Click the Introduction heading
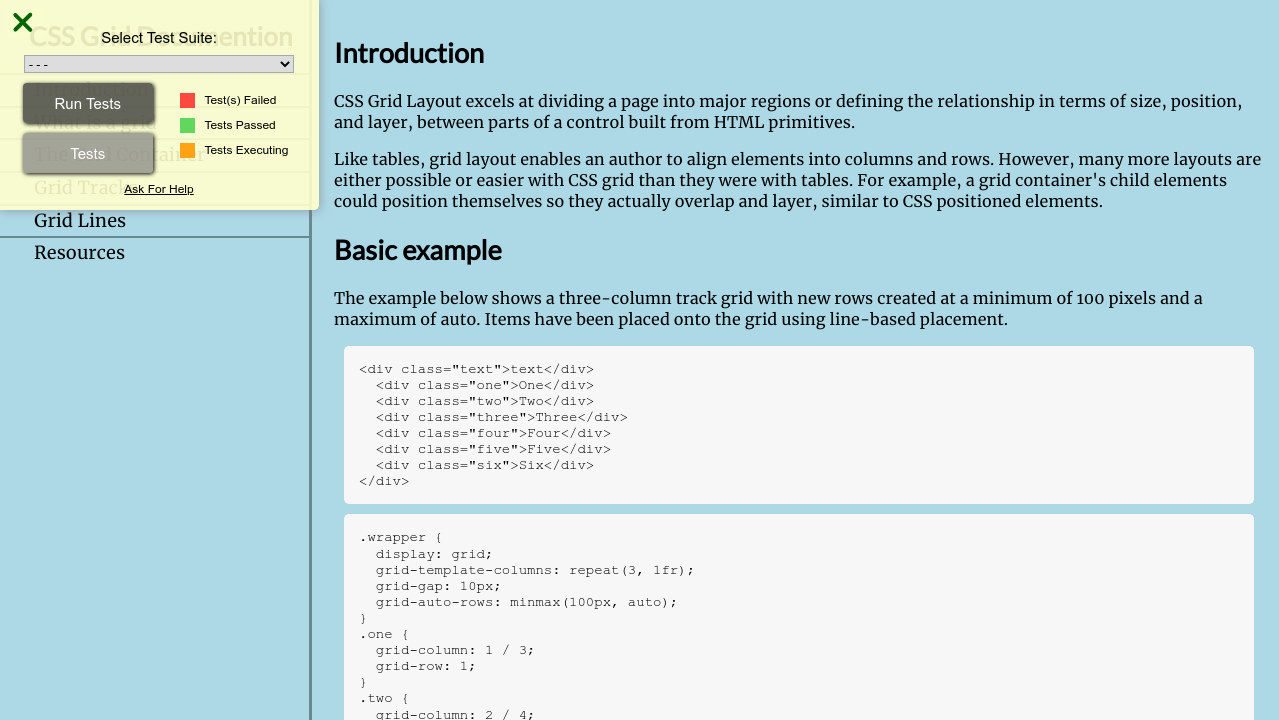1279x720 pixels. pyautogui.click(x=409, y=53)
